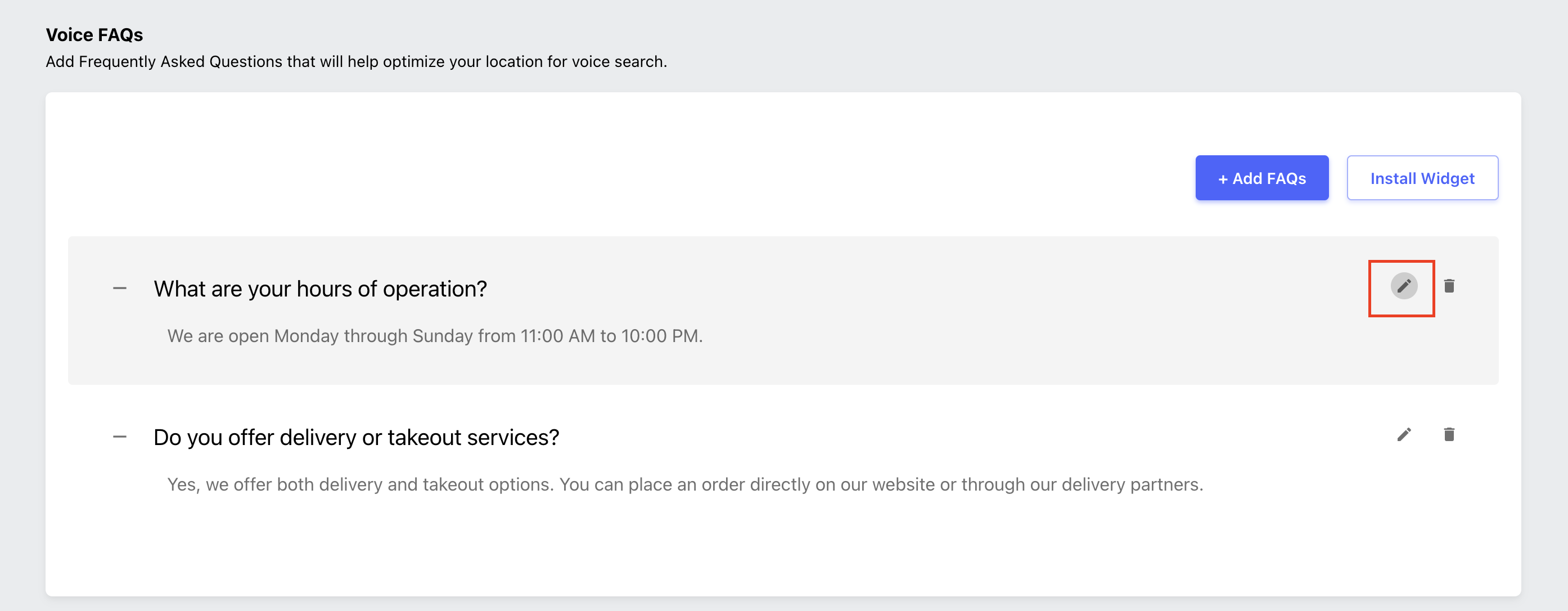This screenshot has width=1568, height=611.
Task: Open Install Widget
Action: (1422, 178)
